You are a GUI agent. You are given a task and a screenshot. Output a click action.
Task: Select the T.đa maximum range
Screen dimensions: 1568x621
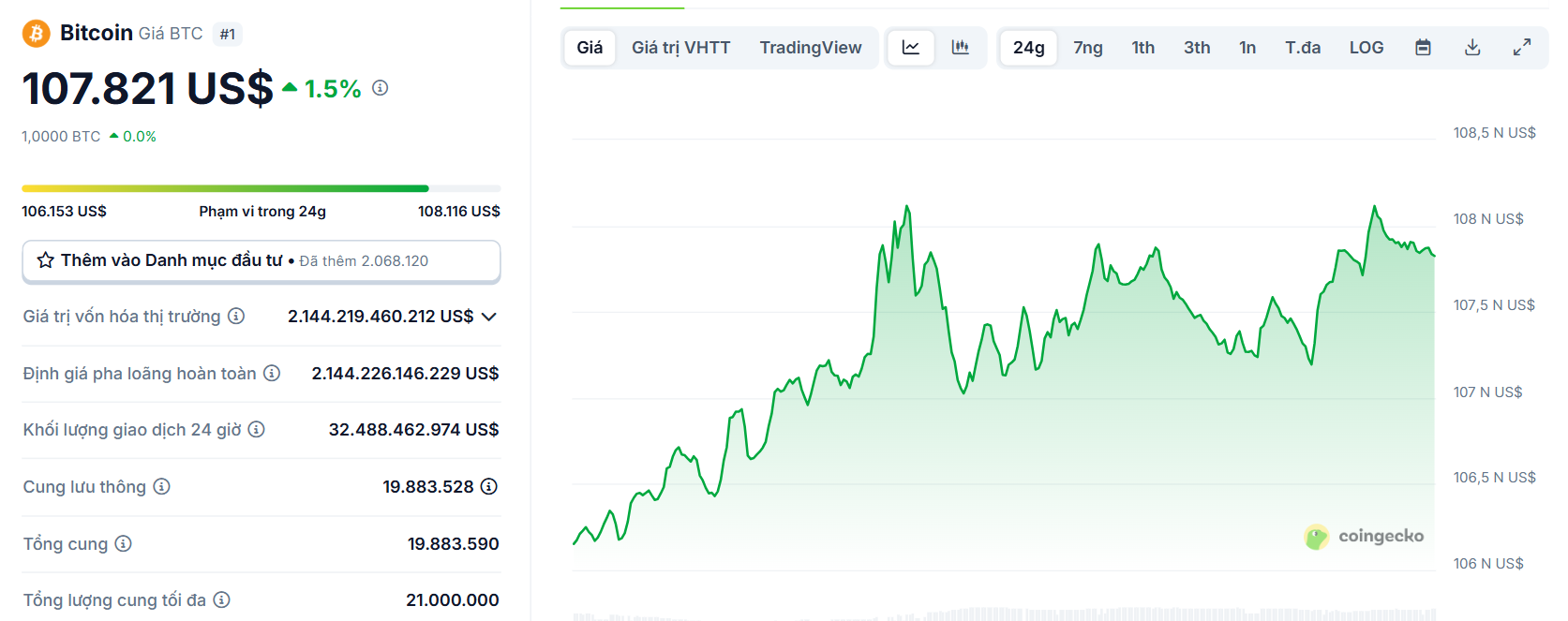[1303, 48]
